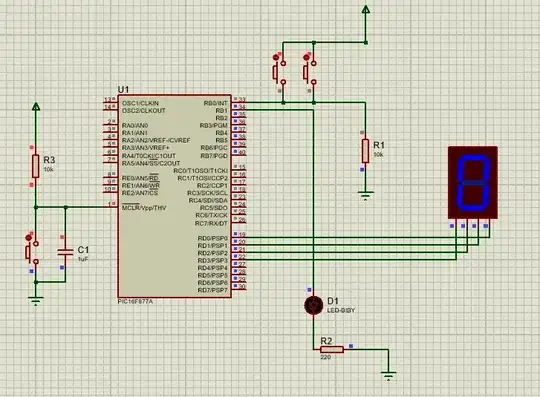Click the RD0/PSP0 pin label
Screen dimensions: 540x397
[212, 238]
